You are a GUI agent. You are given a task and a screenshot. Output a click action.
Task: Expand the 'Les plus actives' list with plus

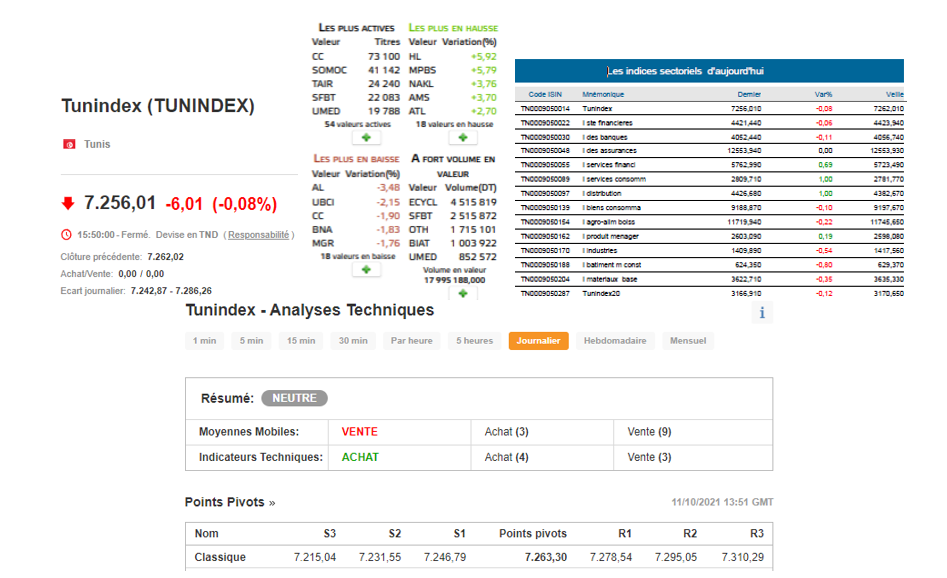point(364,137)
